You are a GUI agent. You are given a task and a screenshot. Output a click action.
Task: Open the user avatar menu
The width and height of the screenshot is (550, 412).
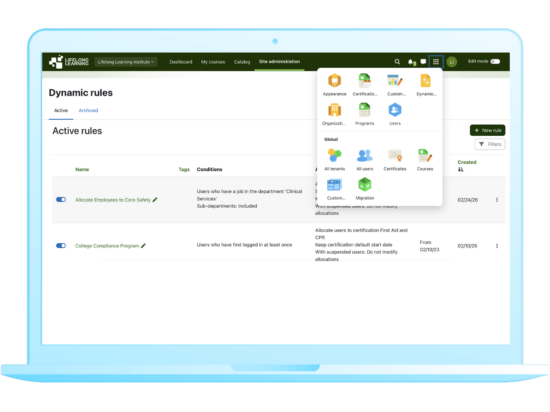[x=452, y=62]
